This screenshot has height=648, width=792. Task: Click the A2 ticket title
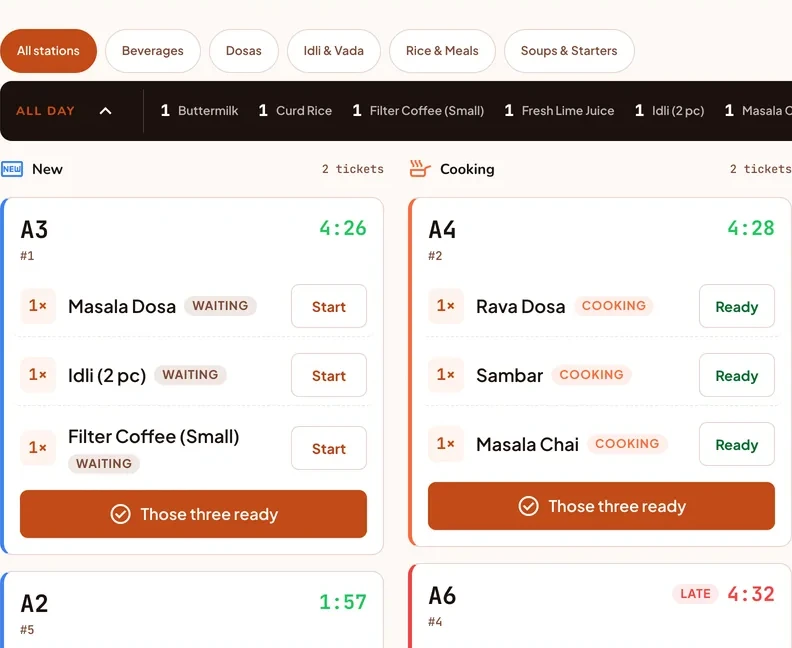[34, 603]
